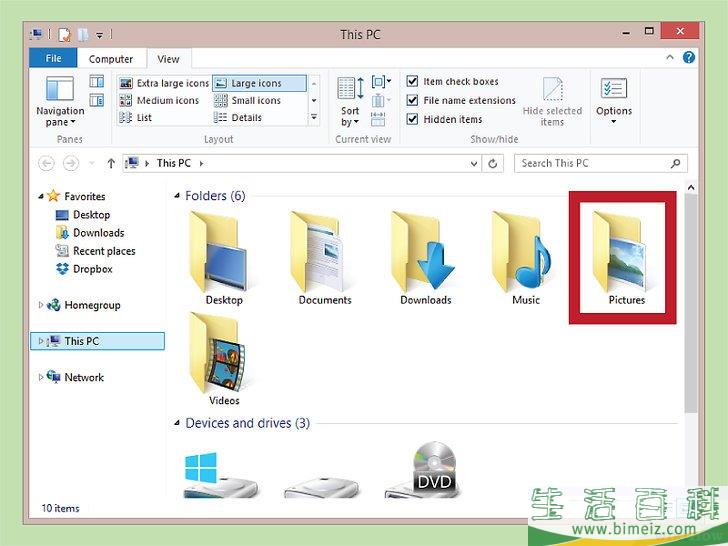Viewport: 728px width, 546px height.
Task: Switch to the Computer ribbon tab
Action: click(110, 59)
